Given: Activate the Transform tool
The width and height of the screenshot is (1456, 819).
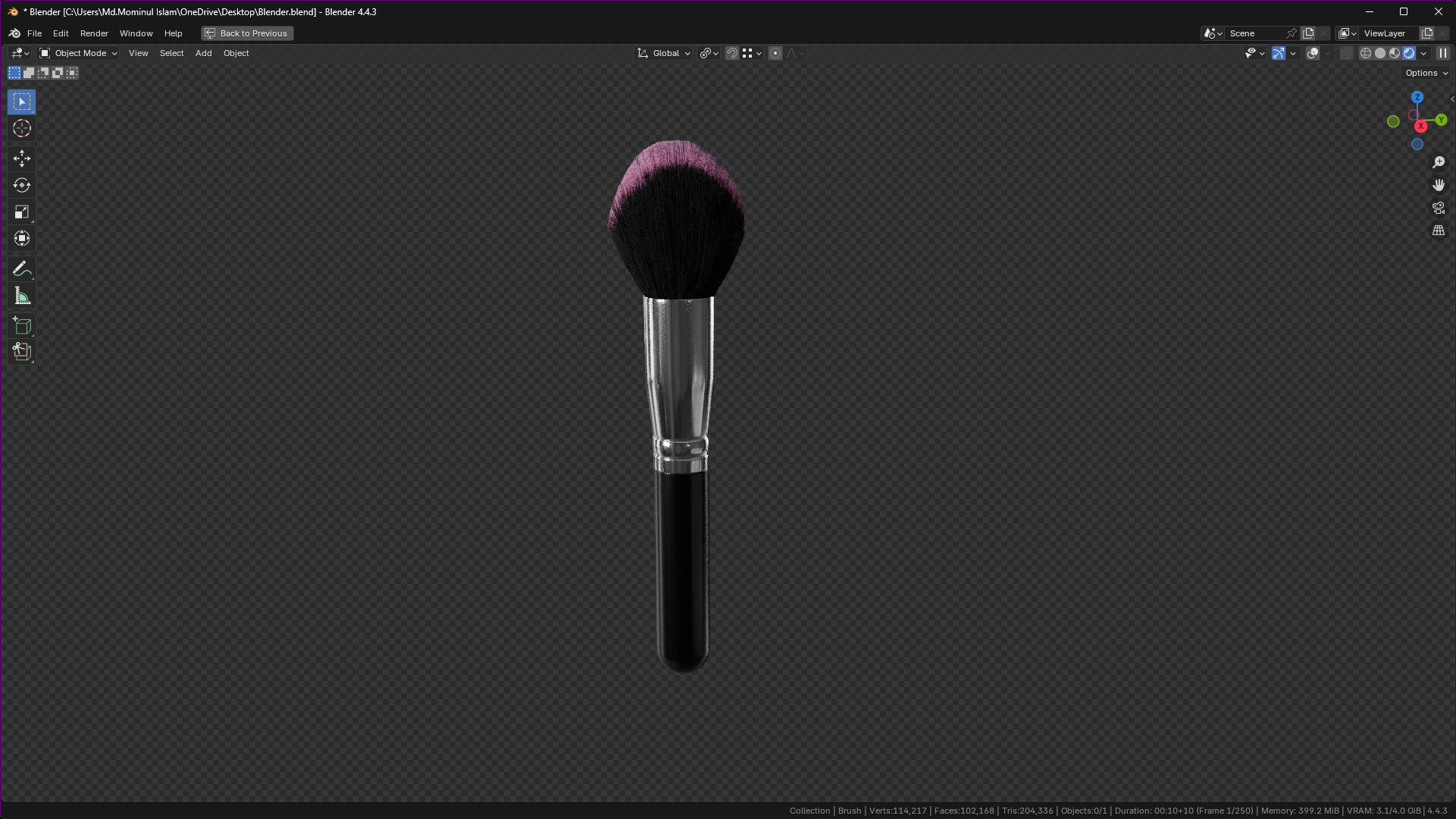Looking at the screenshot, I should click(21, 238).
